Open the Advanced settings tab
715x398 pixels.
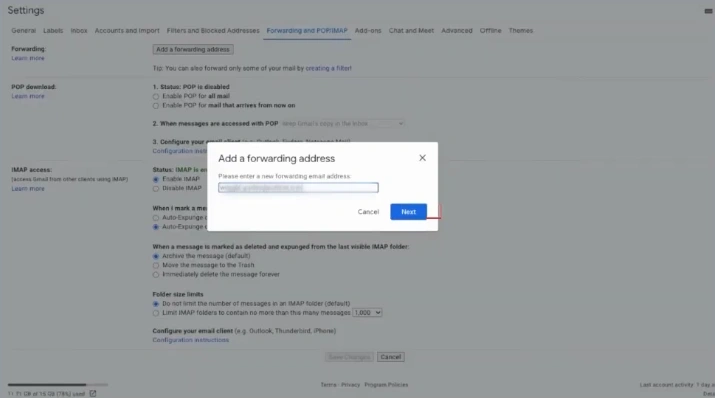coord(457,31)
